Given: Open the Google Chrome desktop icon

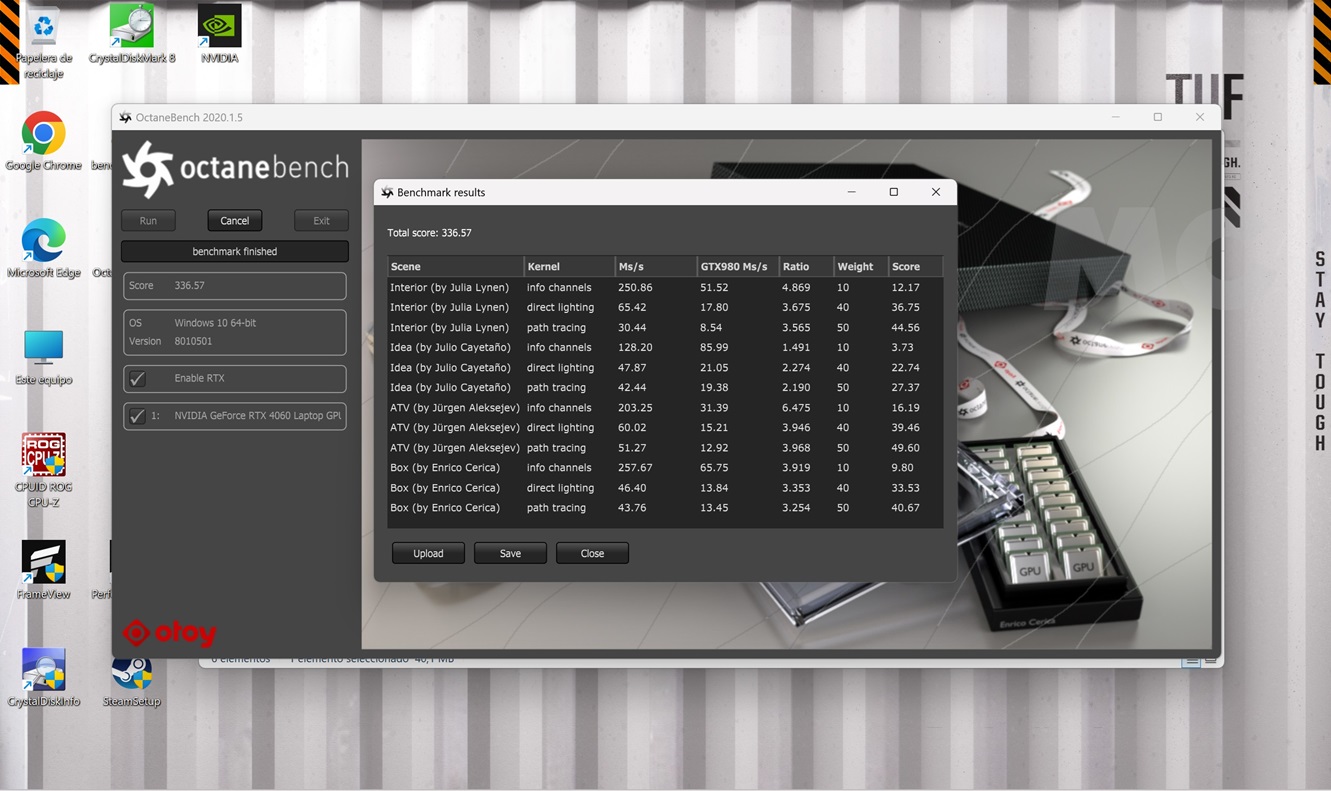Looking at the screenshot, I should pyautogui.click(x=43, y=135).
